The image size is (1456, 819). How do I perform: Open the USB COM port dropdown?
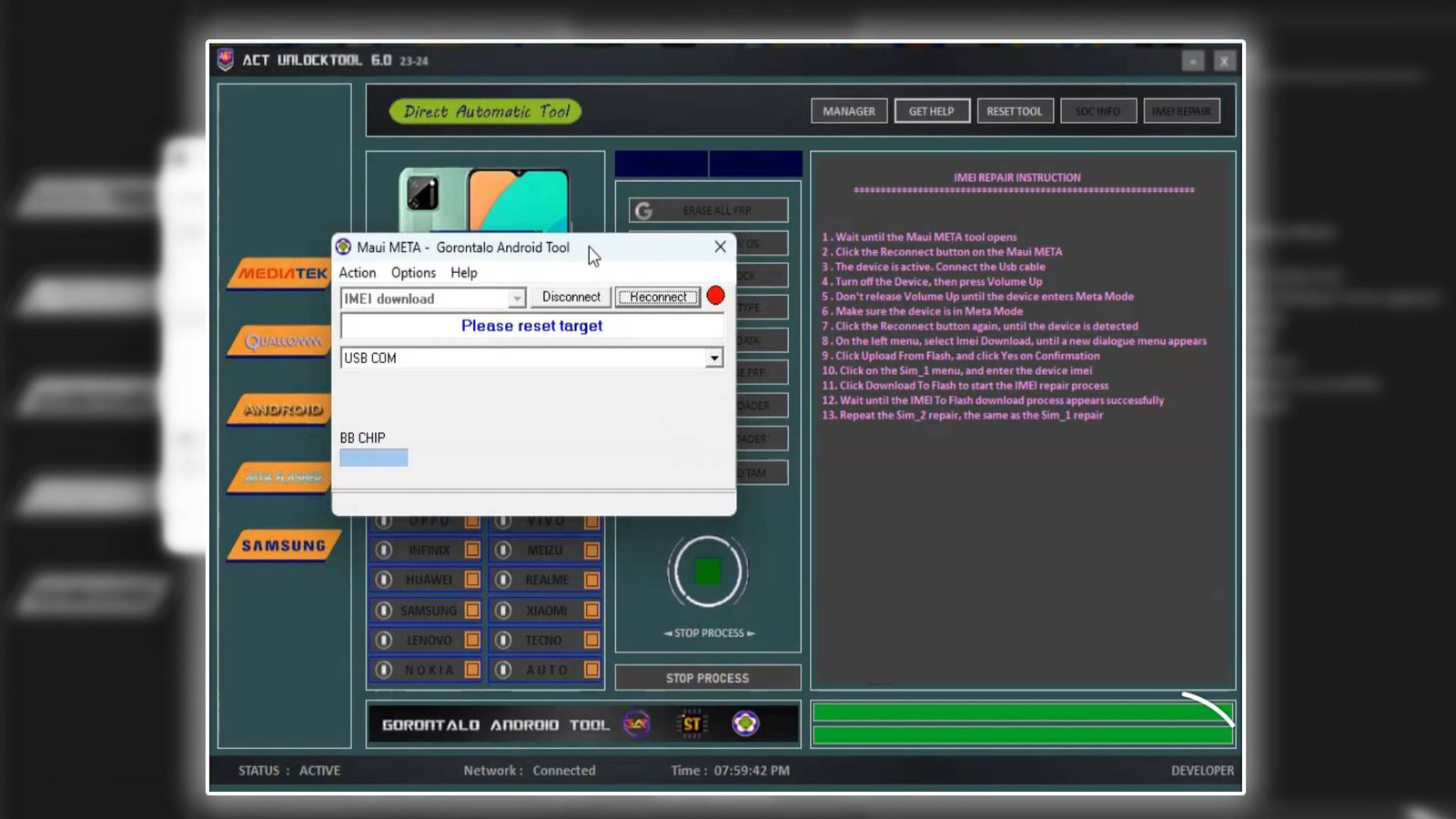pyautogui.click(x=713, y=358)
